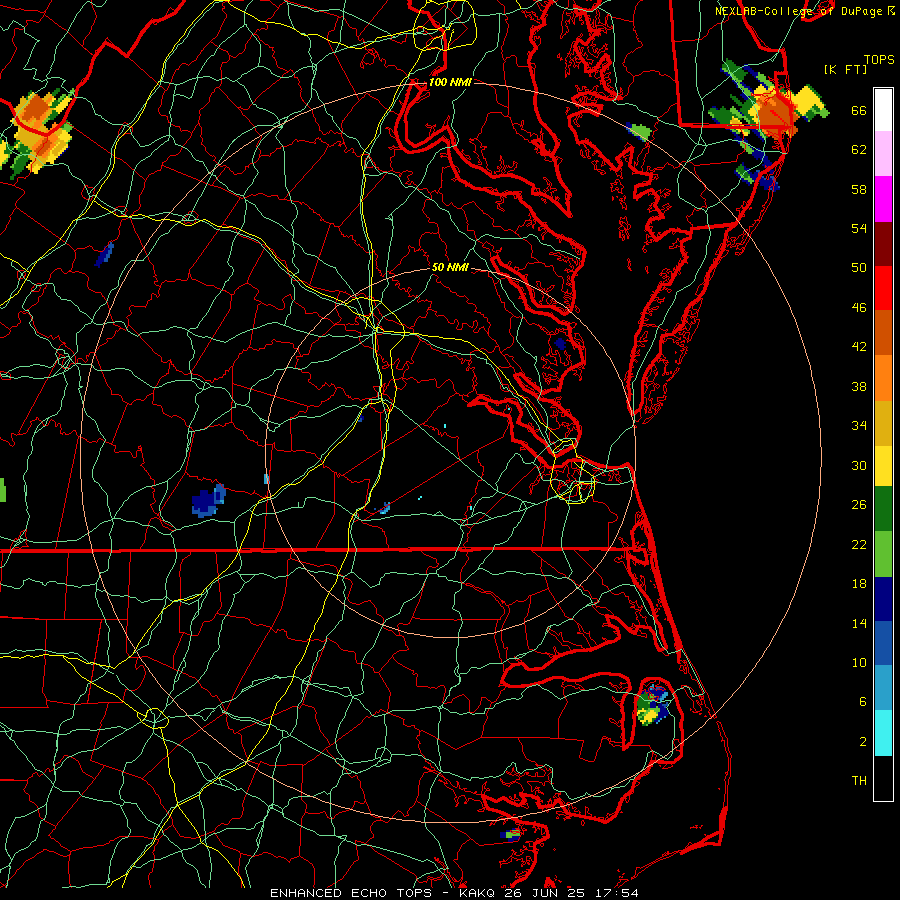The width and height of the screenshot is (900, 900).
Task: Select the burnt orange legend block near 42
Action: (883, 332)
